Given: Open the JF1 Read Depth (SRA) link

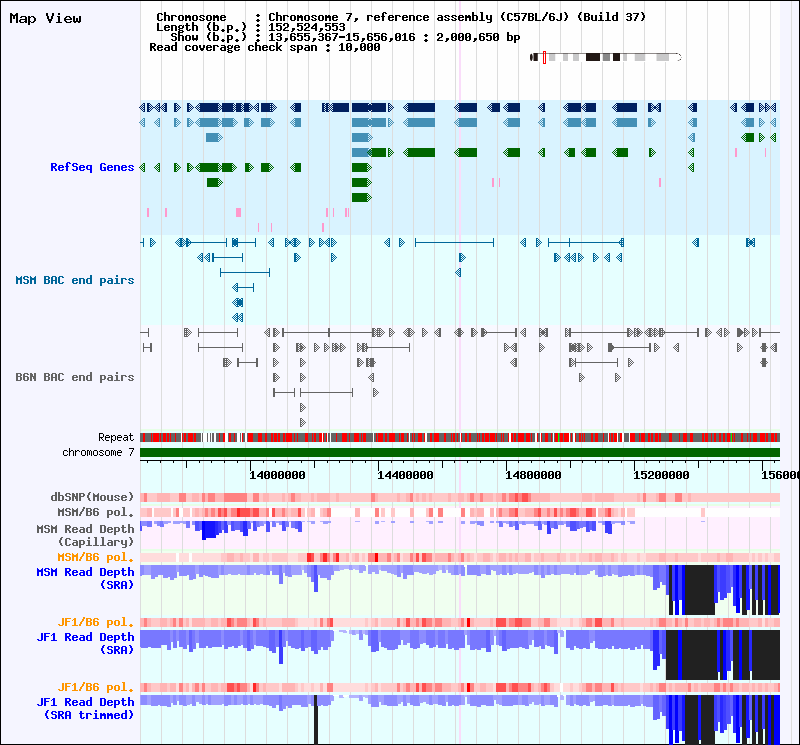Looking at the screenshot, I should click(x=85, y=643).
